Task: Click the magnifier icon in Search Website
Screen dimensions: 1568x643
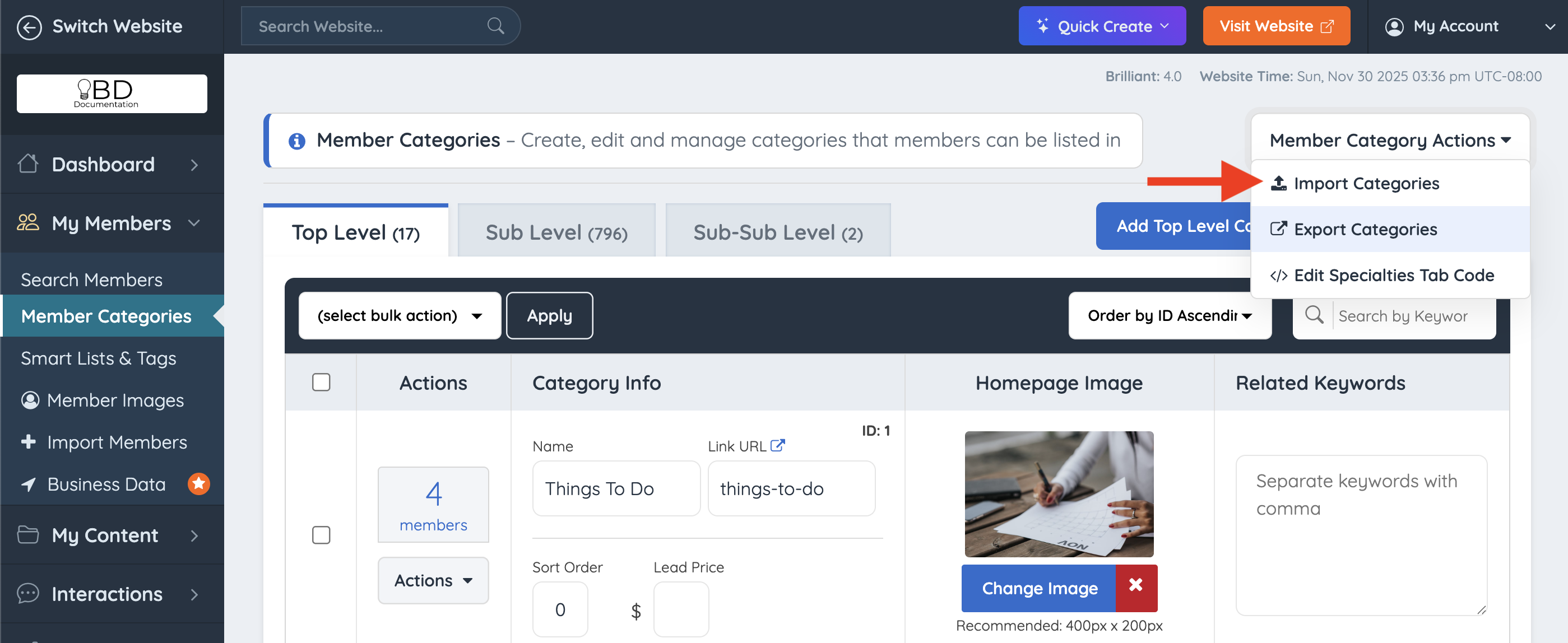Action: click(495, 26)
